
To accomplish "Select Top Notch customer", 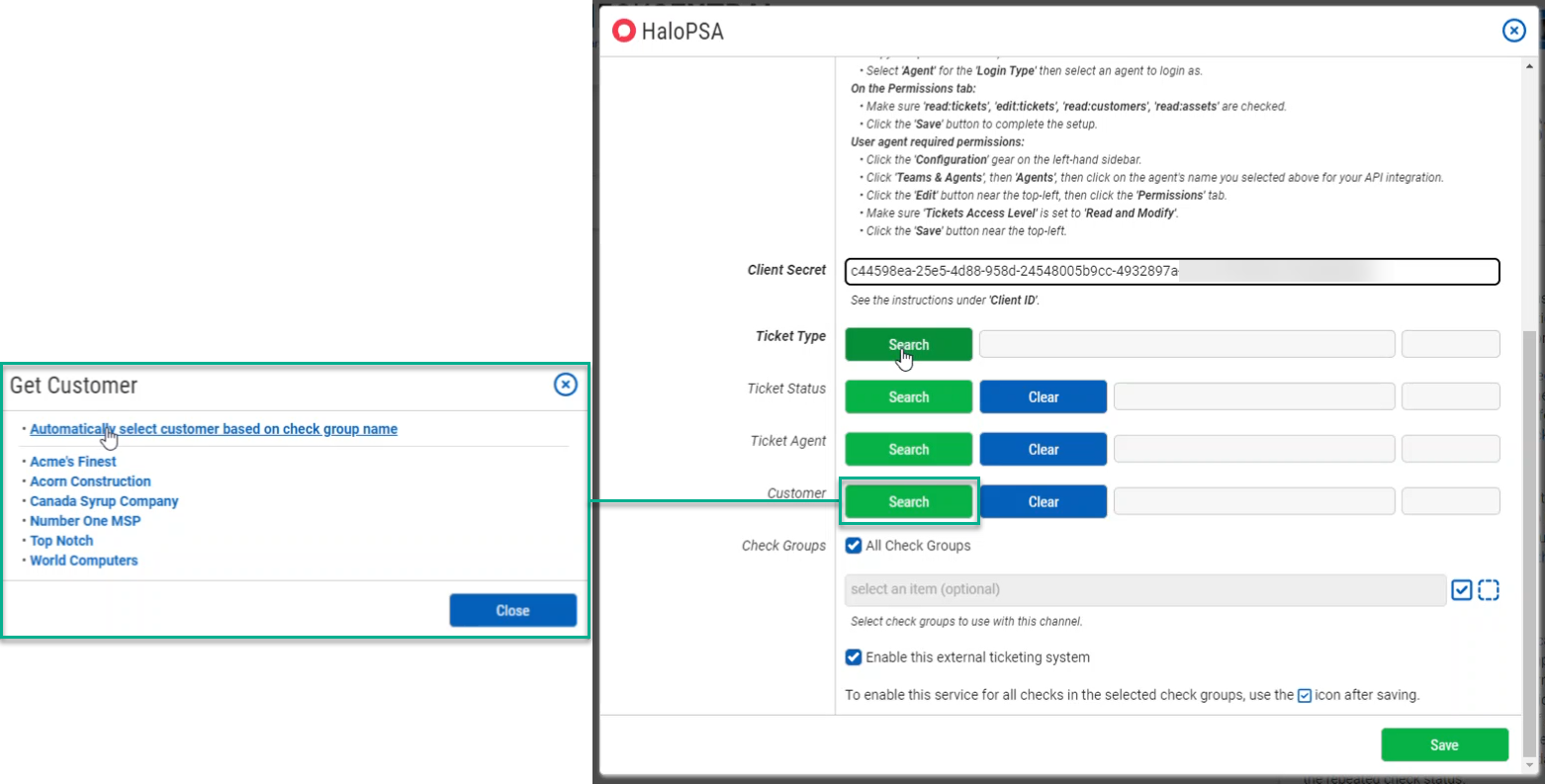I will 61,541.
